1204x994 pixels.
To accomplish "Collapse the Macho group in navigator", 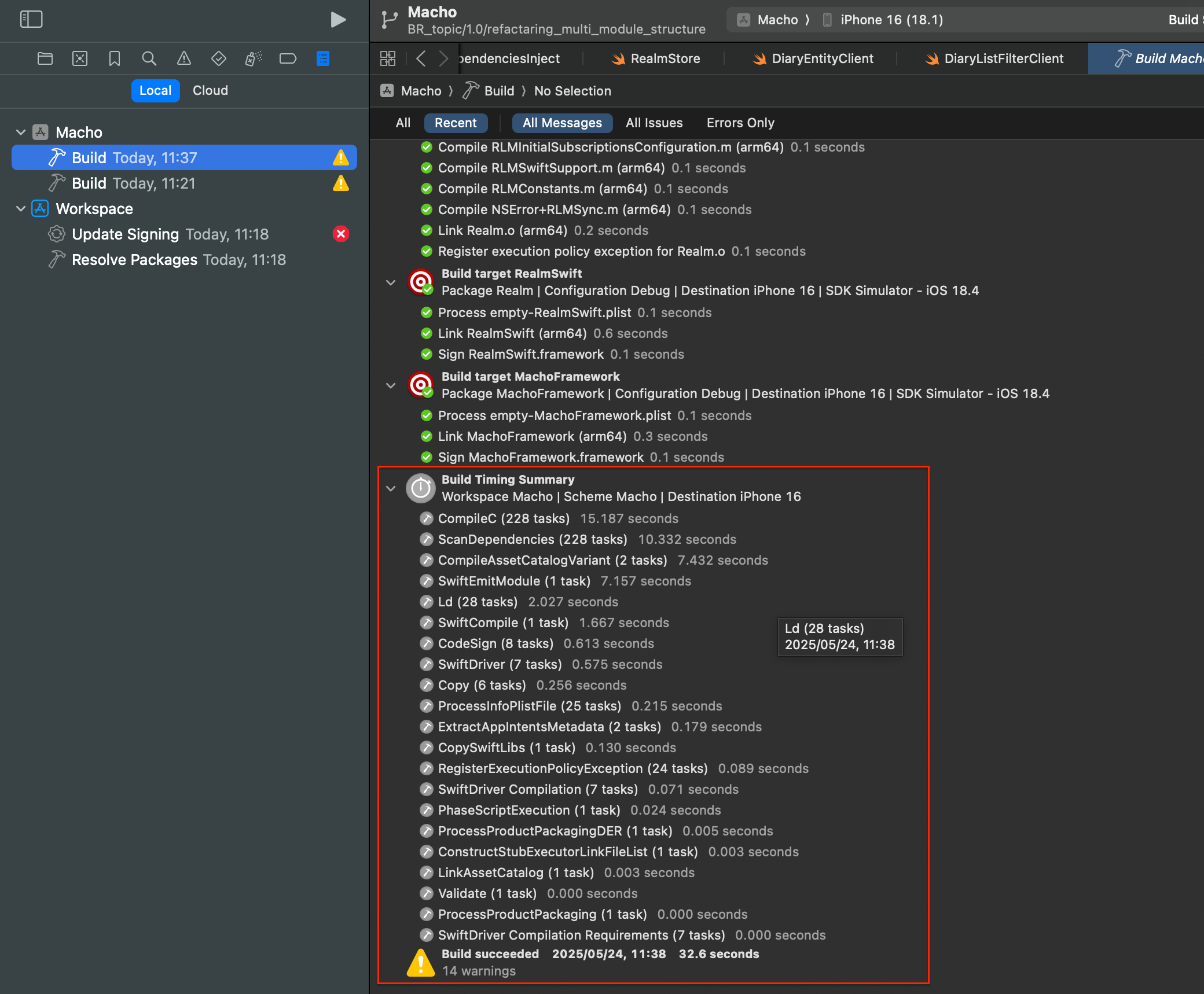I will (21, 132).
